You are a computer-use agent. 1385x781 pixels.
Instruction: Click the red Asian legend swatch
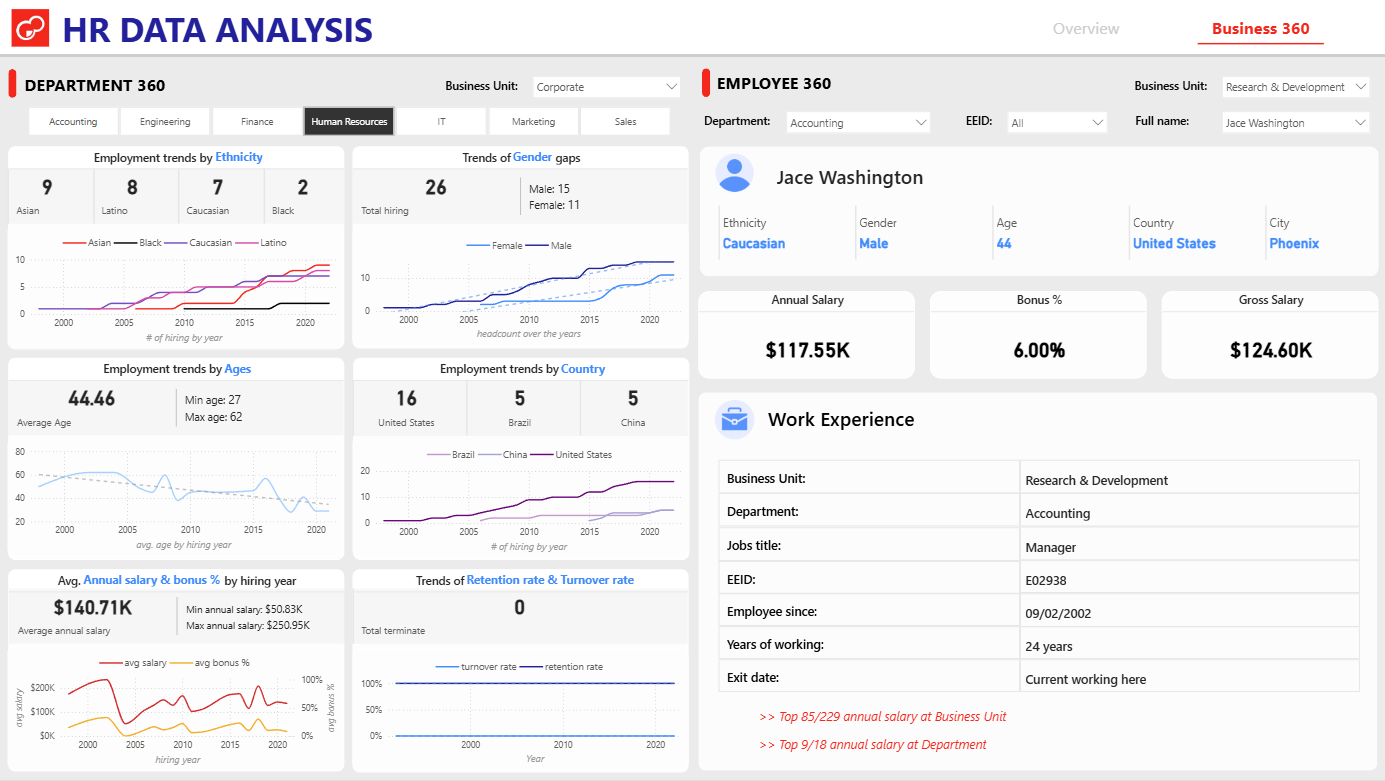tap(74, 243)
